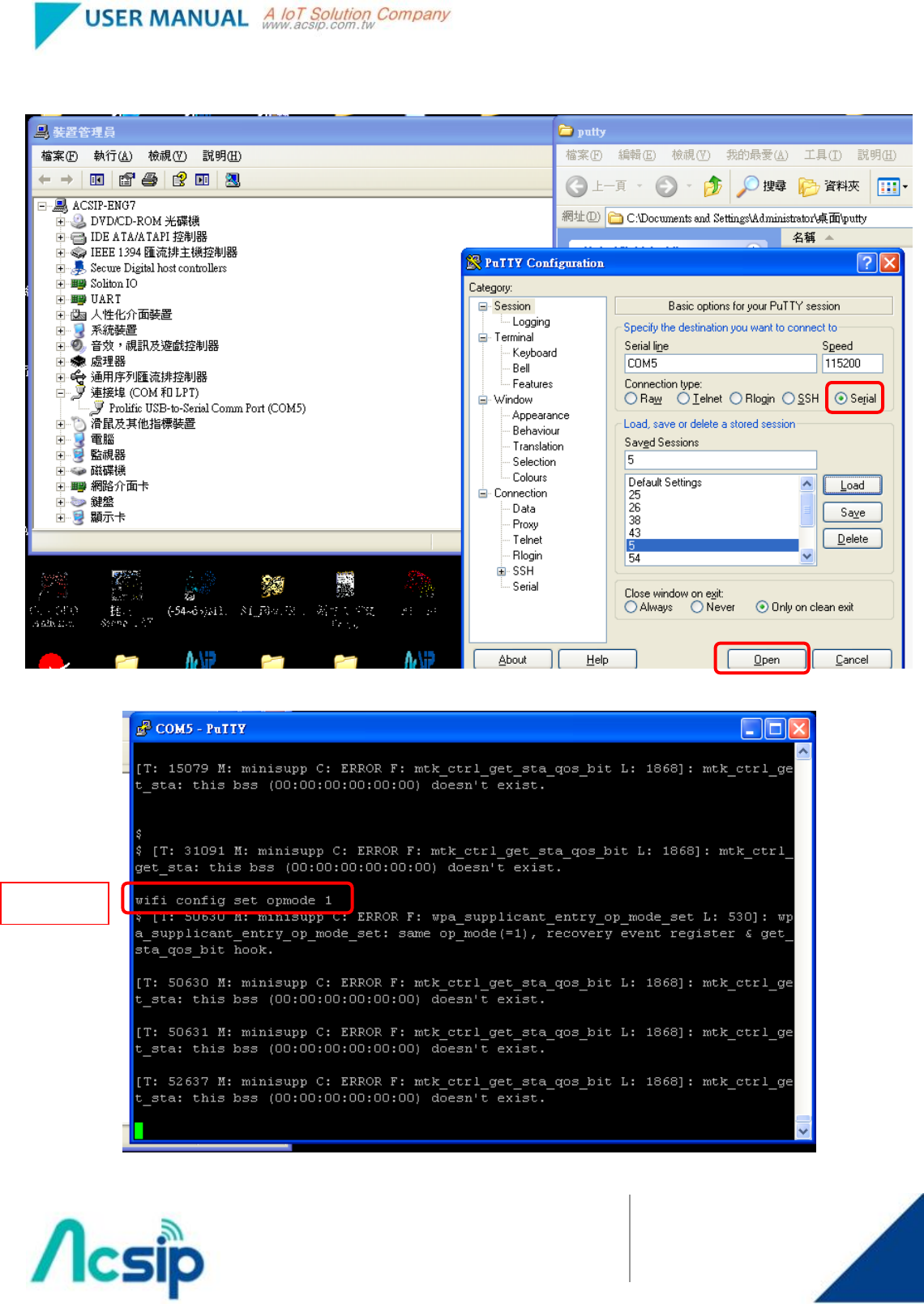Click the Properties icon in Device Manager toolbar
924x1304 pixels.
click(x=126, y=179)
